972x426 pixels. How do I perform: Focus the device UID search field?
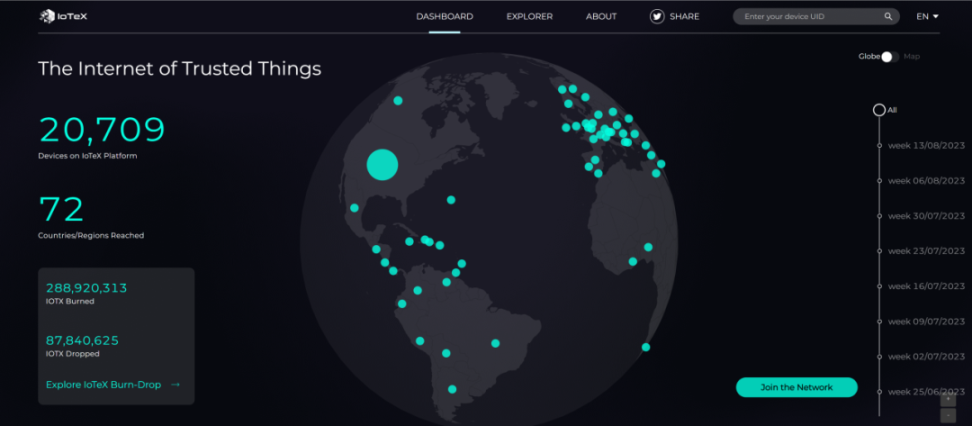click(x=816, y=17)
